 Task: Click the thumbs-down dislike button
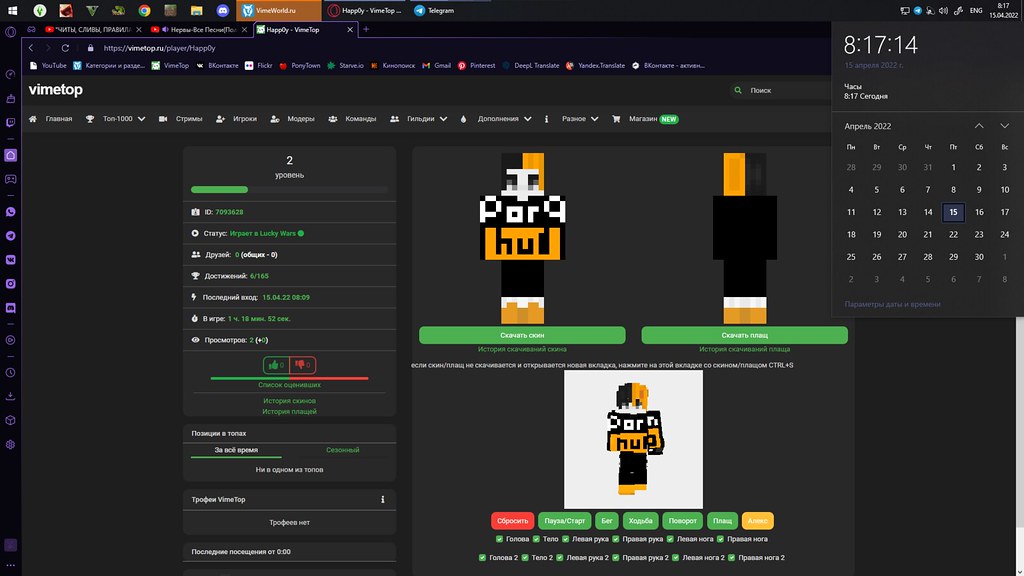click(303, 365)
